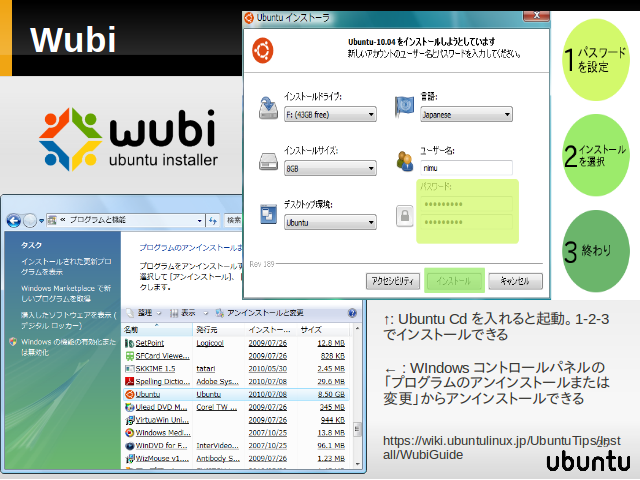Screen dimensions: 640x480
Task: Select the Ulead DVD M... program row
Action: click(236, 407)
